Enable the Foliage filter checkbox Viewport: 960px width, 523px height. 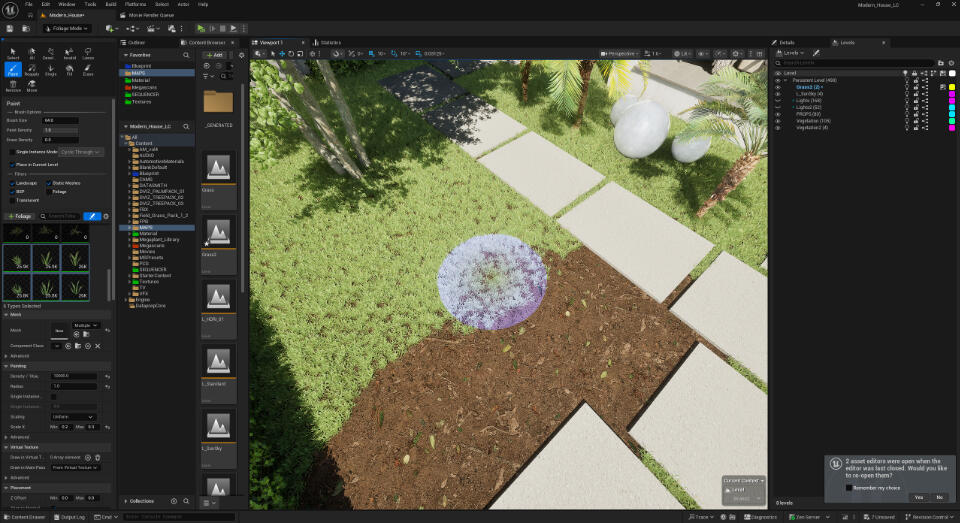click(49, 192)
